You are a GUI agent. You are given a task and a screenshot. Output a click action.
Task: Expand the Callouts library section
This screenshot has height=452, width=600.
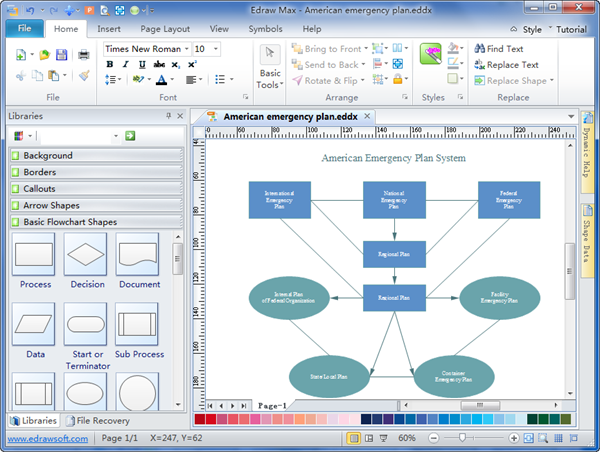(40, 189)
